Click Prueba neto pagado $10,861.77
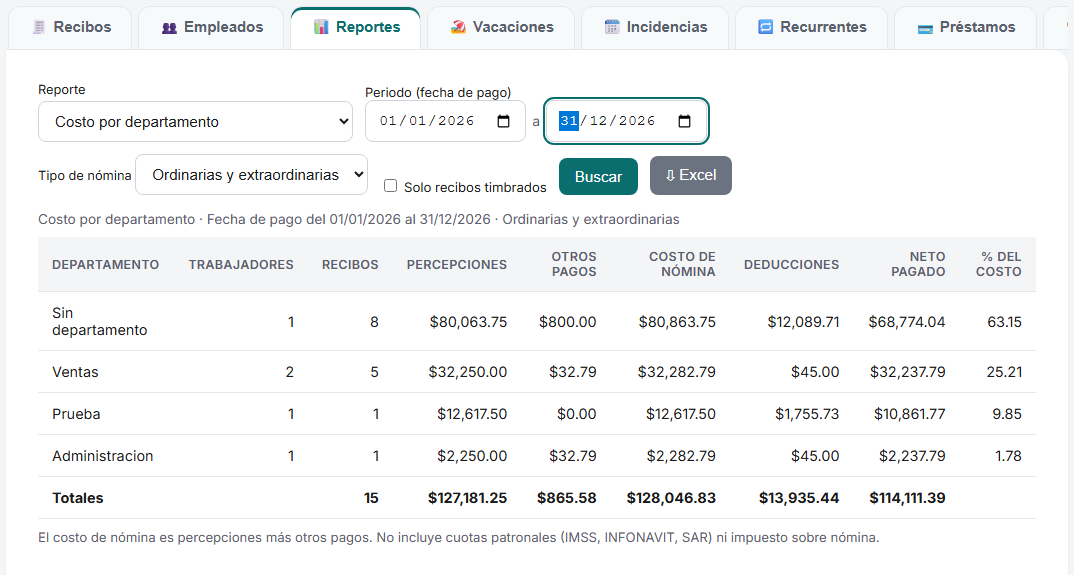The height and width of the screenshot is (575, 1074). 910,414
